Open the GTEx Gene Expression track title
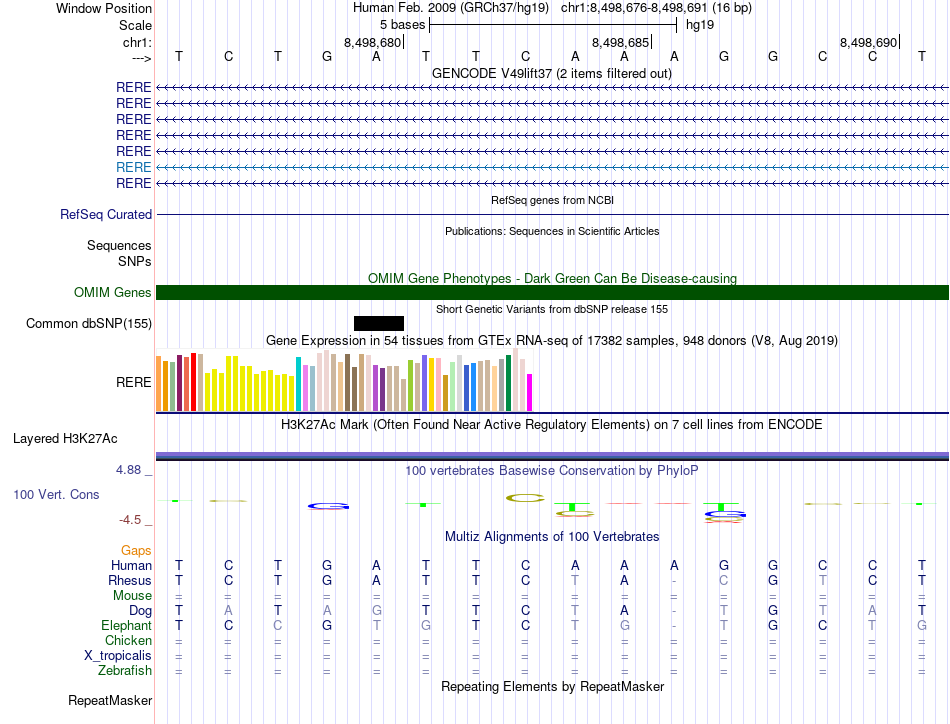 pyautogui.click(x=552, y=340)
